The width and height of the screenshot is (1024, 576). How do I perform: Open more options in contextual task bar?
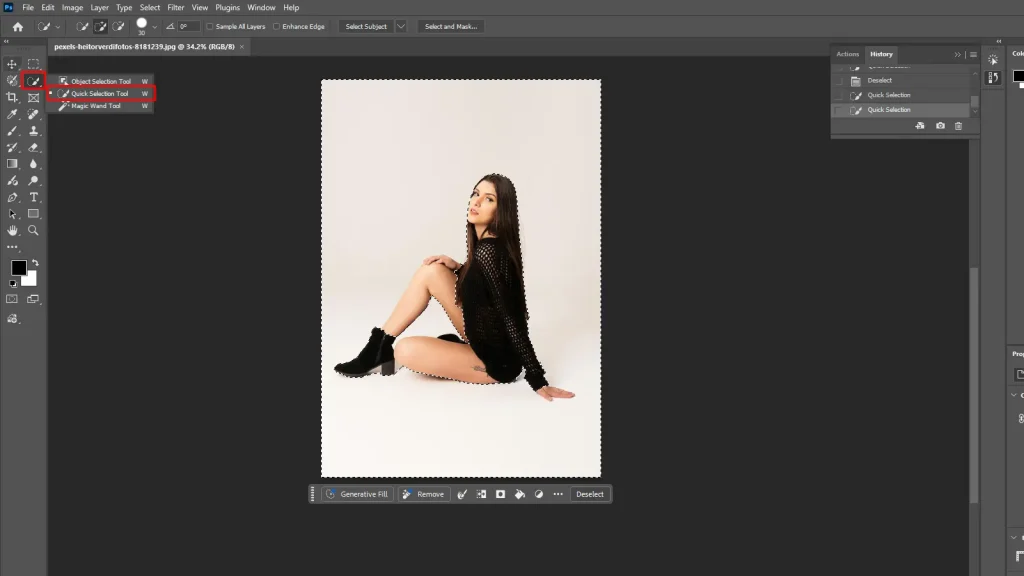coord(558,494)
